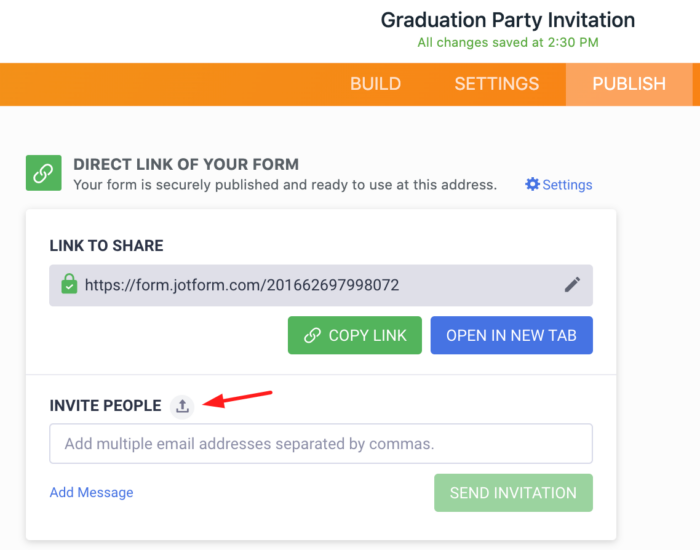Screen dimensions: 700x550
Task: Click the Add Message link
Action: point(91,492)
